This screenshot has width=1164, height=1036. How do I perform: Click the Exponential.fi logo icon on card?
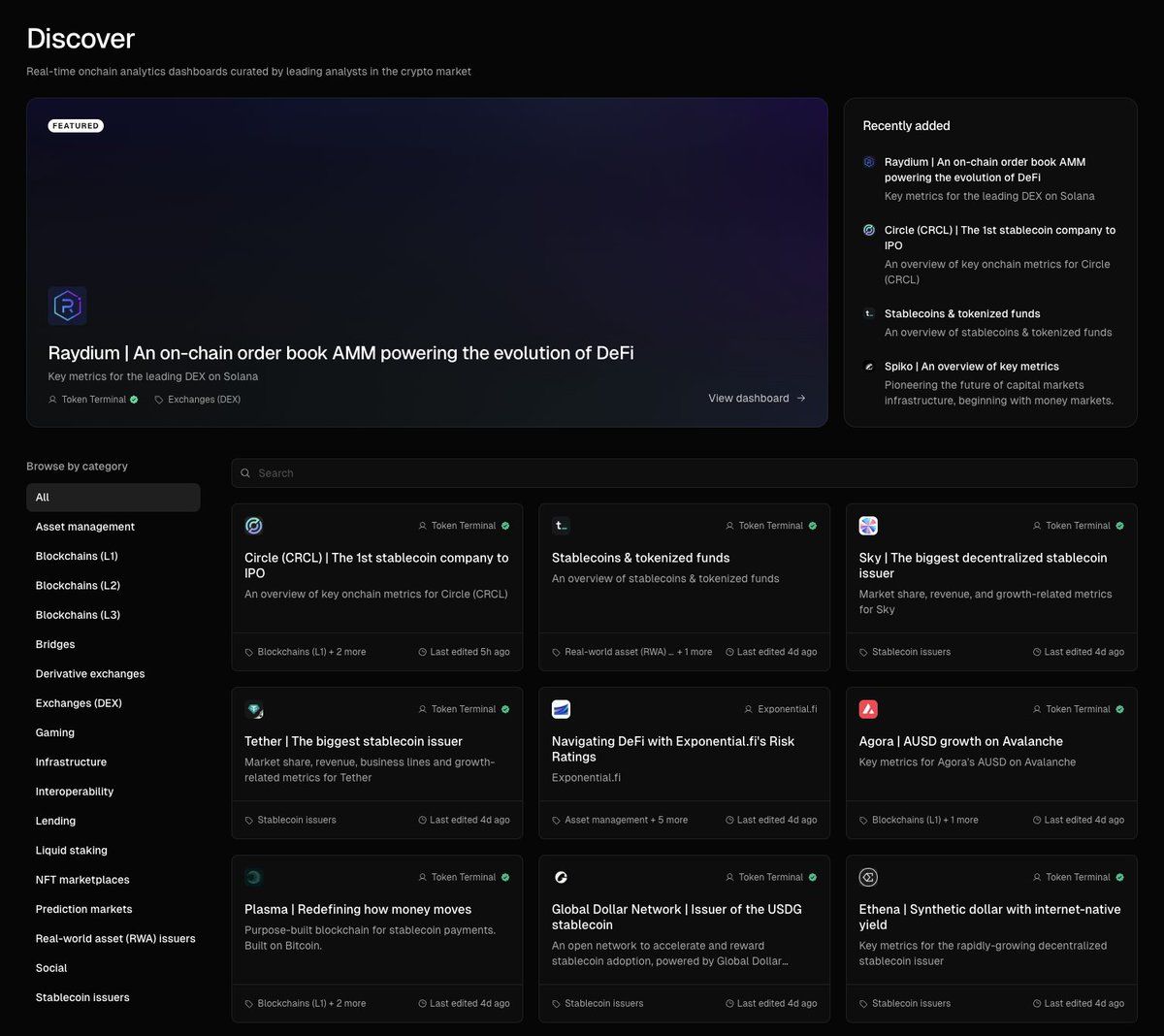(x=561, y=709)
